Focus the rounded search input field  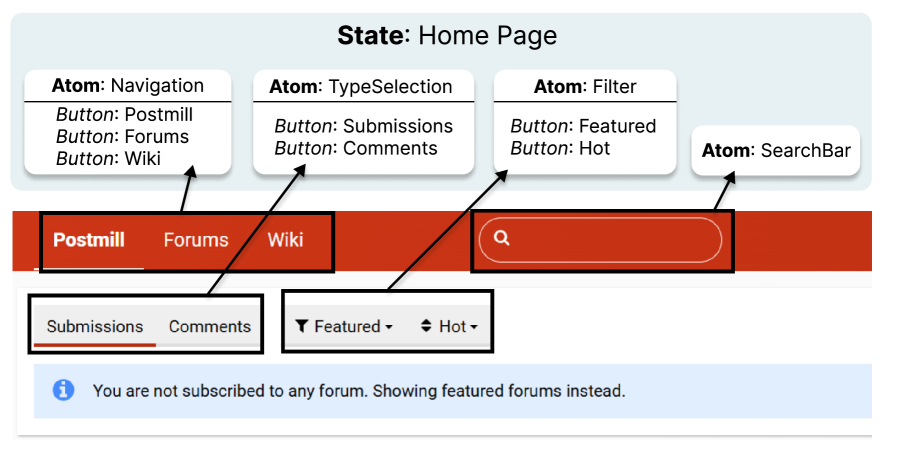coord(610,240)
